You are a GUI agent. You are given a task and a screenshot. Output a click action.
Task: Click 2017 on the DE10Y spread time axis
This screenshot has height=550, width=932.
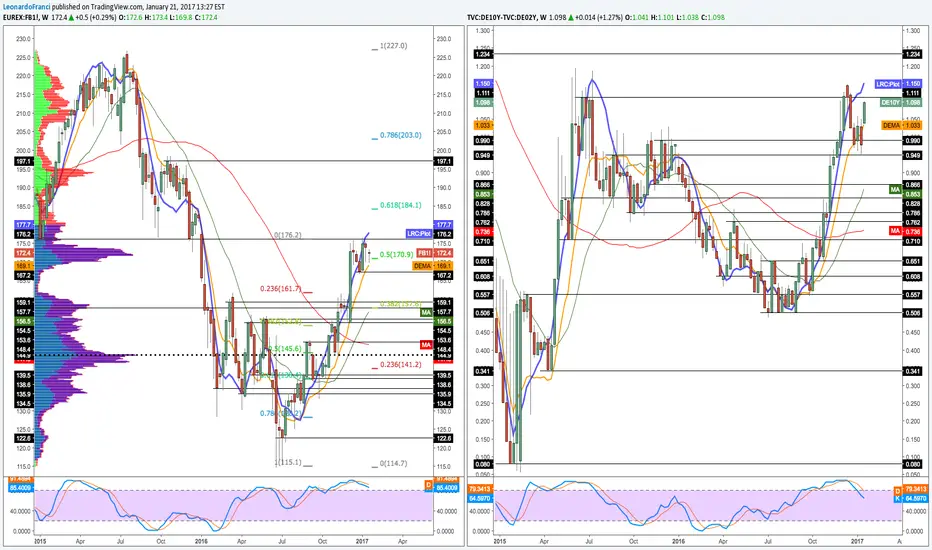point(857,542)
